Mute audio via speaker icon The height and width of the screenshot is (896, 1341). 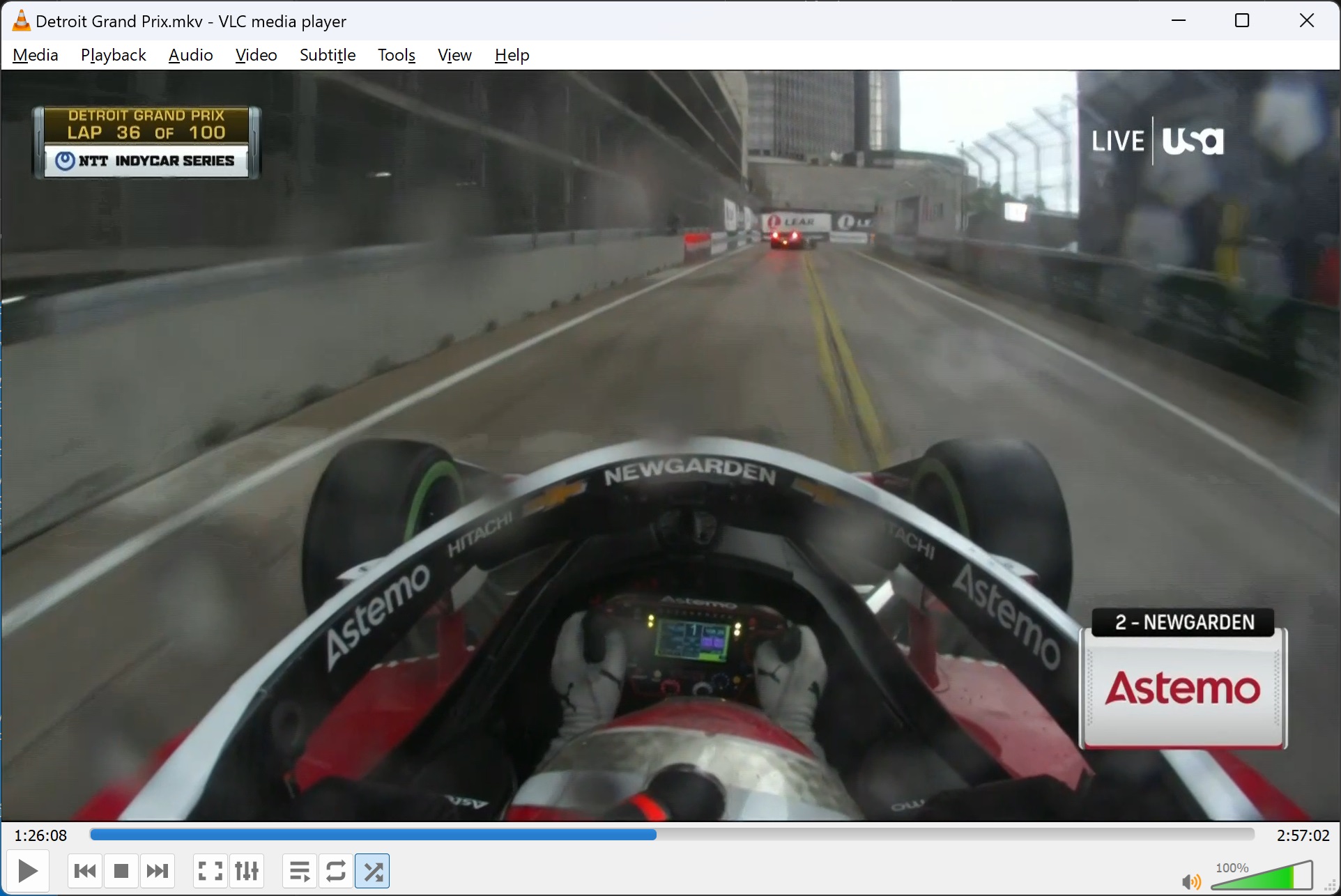[x=1190, y=882]
